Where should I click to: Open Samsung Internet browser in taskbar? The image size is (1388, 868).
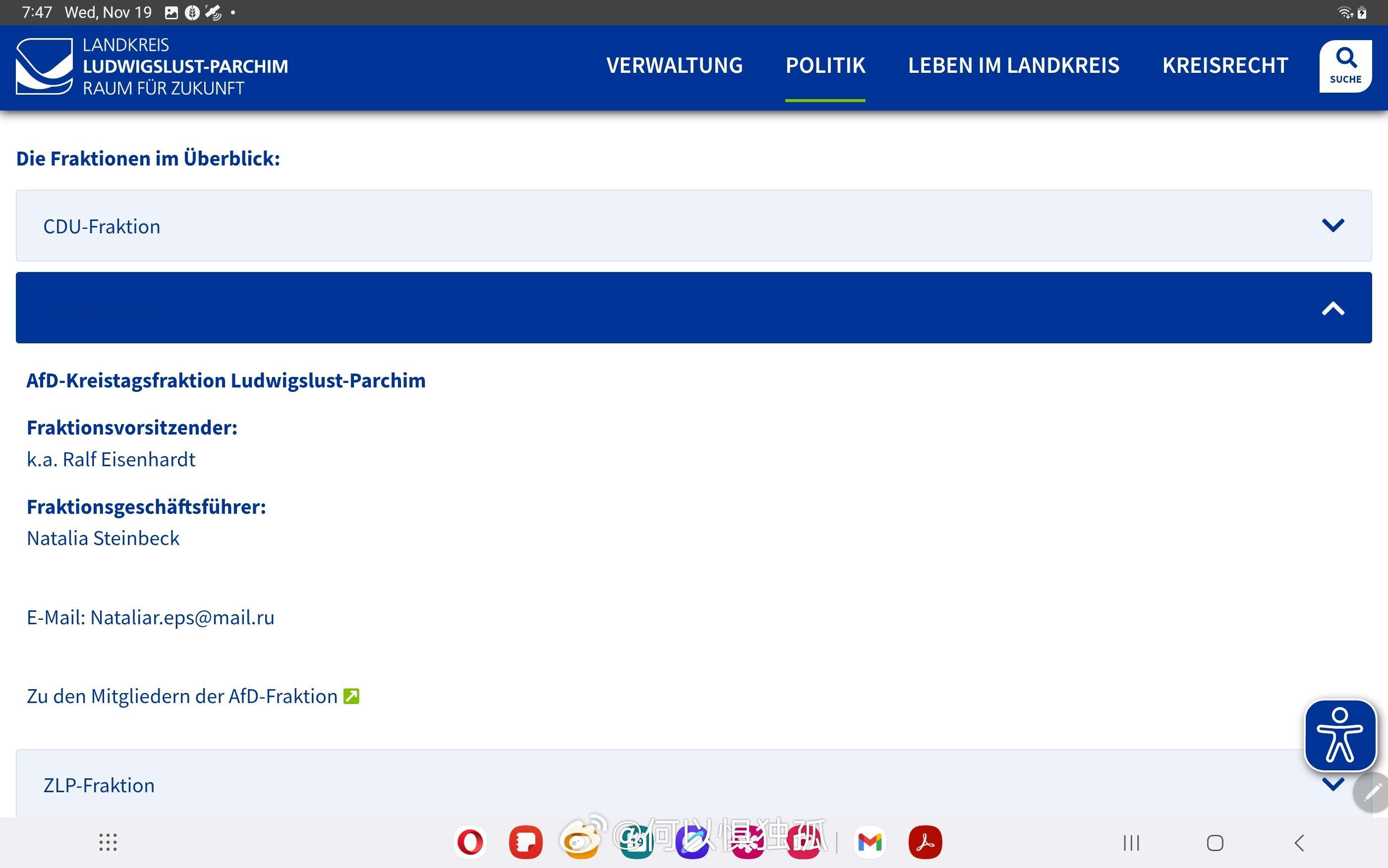(x=693, y=842)
